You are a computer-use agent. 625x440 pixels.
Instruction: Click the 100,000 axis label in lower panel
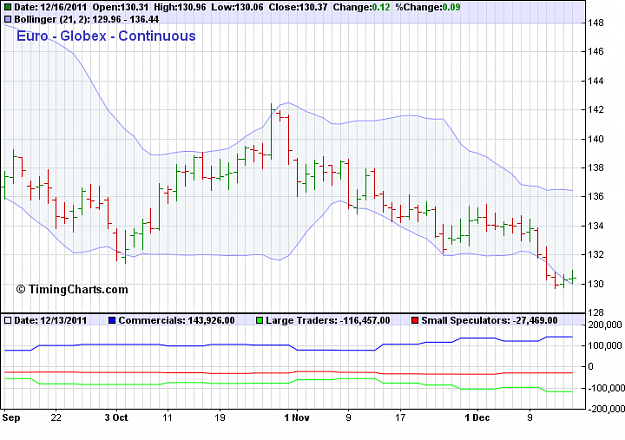[605, 346]
